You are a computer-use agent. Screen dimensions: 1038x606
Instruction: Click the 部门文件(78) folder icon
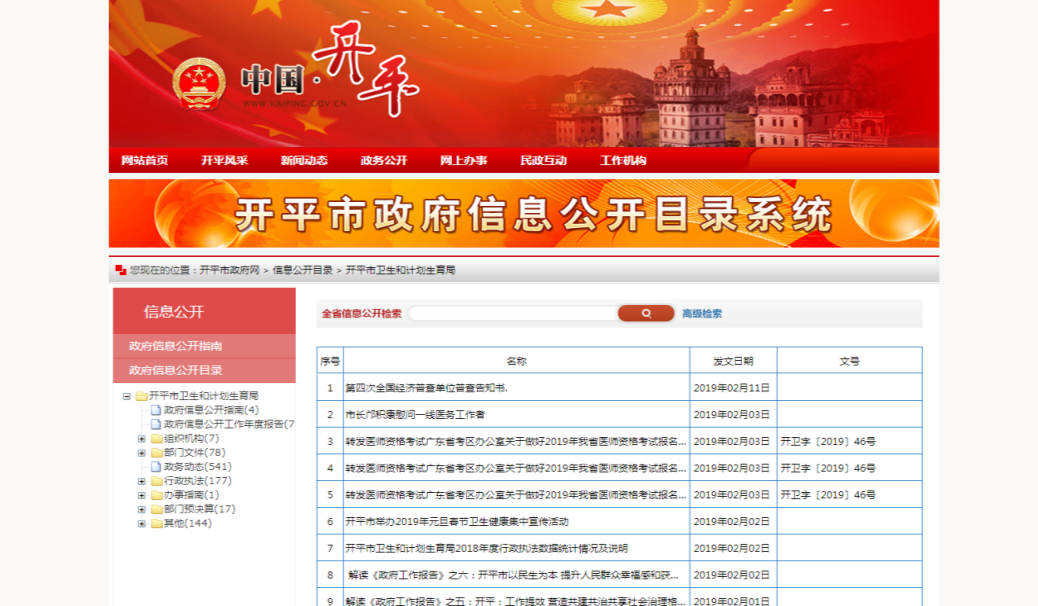156,452
